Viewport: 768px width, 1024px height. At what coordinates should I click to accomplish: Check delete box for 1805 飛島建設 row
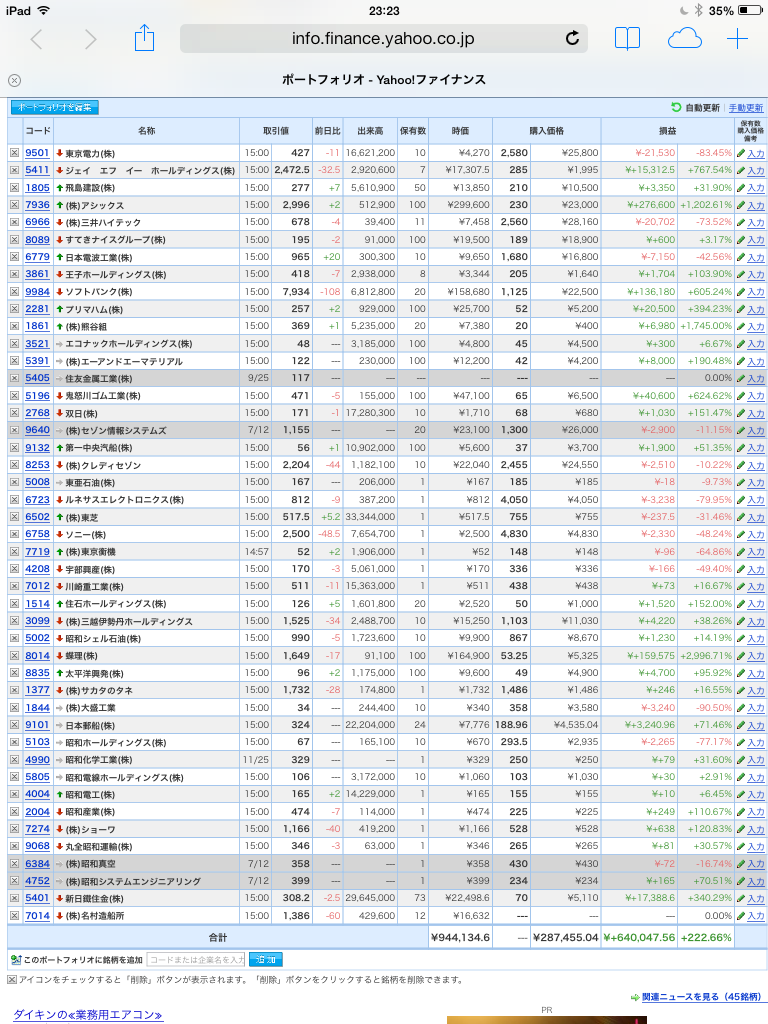(x=14, y=187)
